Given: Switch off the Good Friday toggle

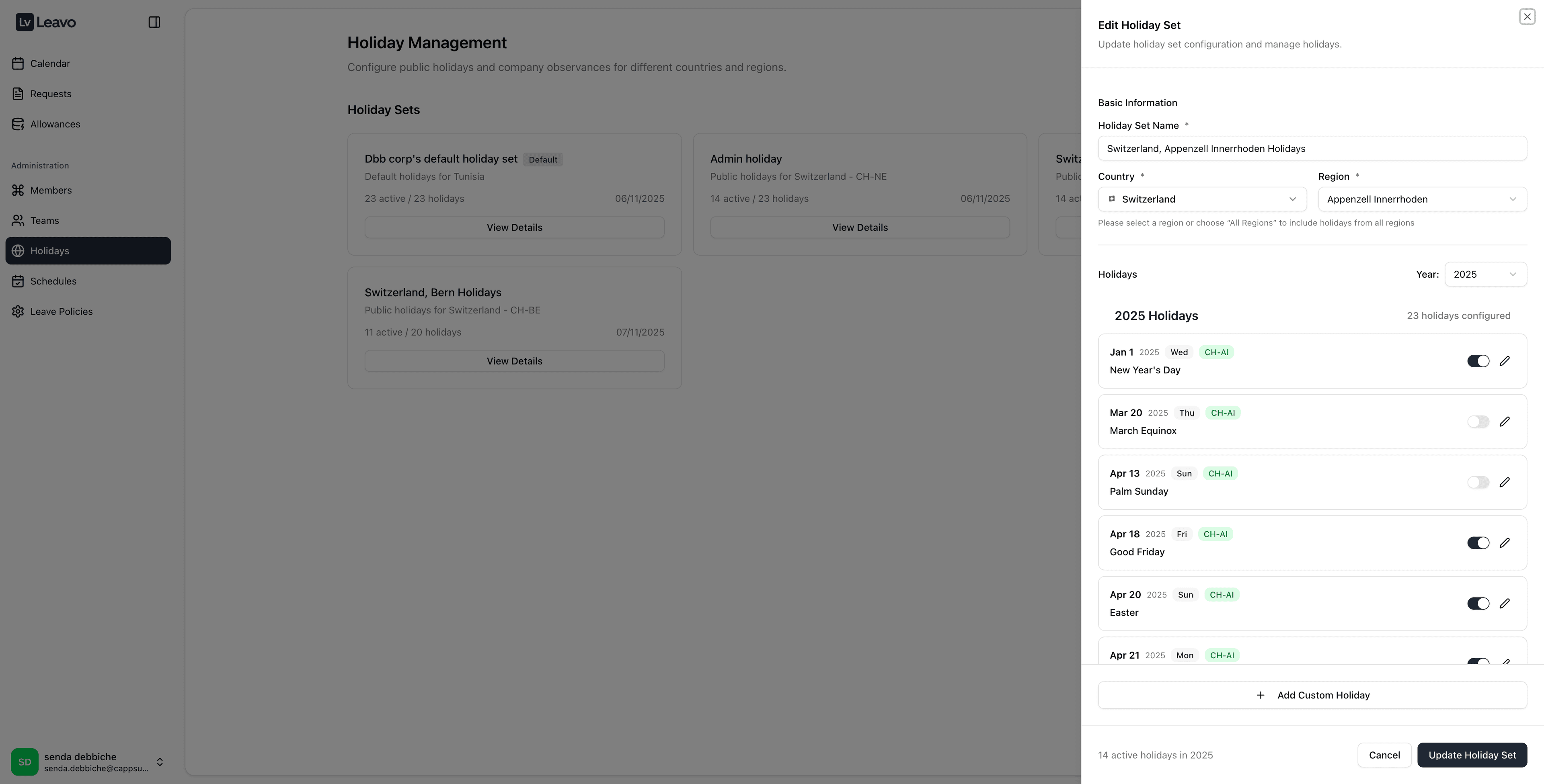Looking at the screenshot, I should (1478, 542).
